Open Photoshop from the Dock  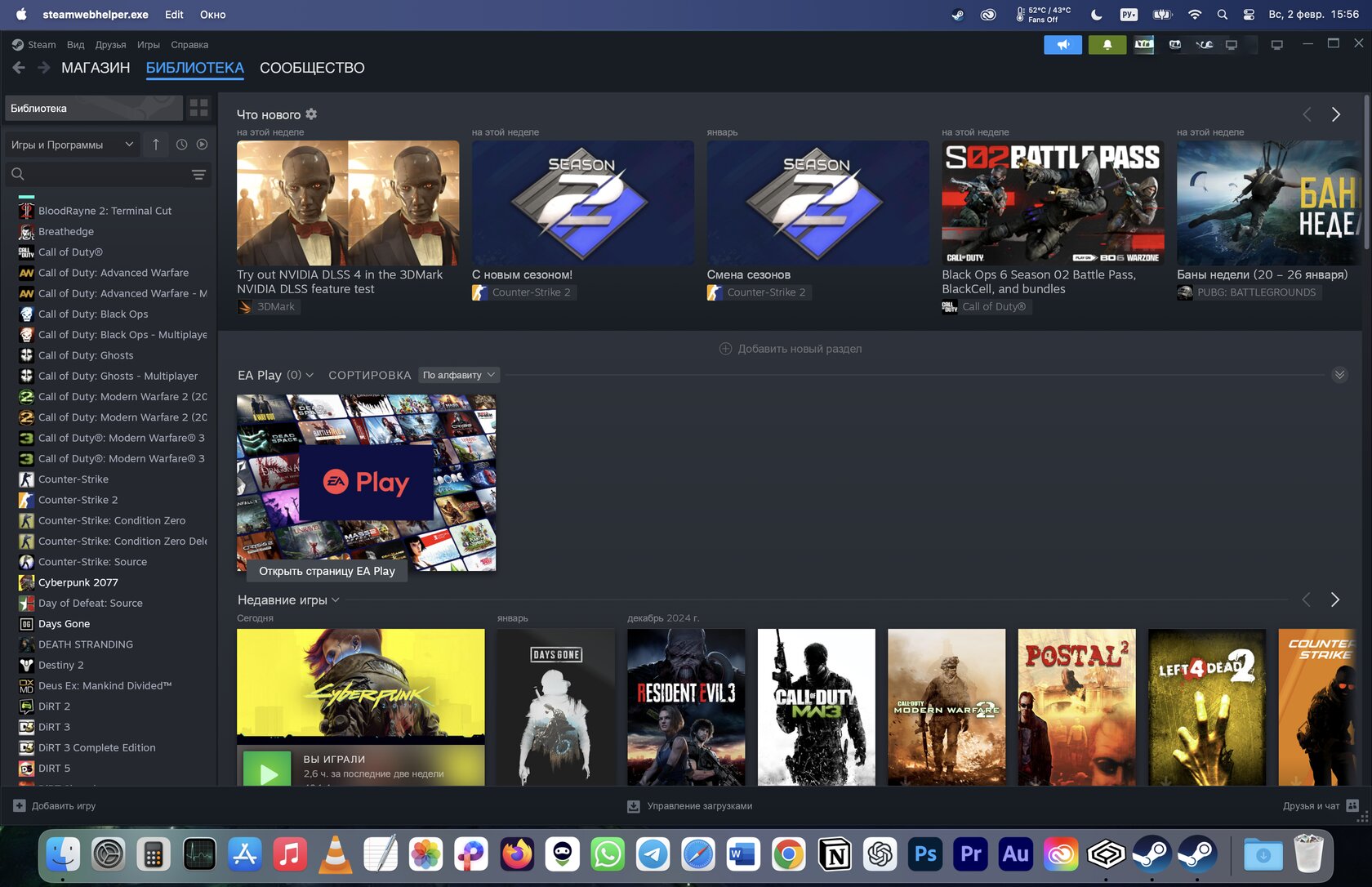pos(925,854)
